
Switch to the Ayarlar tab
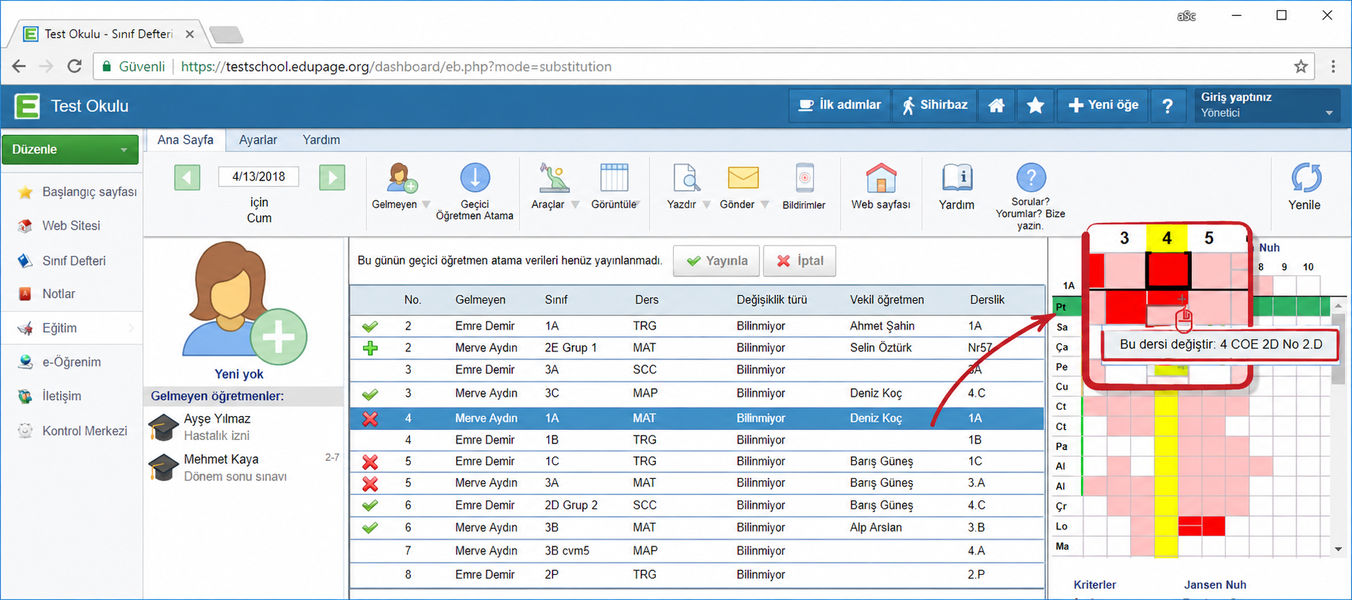(258, 140)
